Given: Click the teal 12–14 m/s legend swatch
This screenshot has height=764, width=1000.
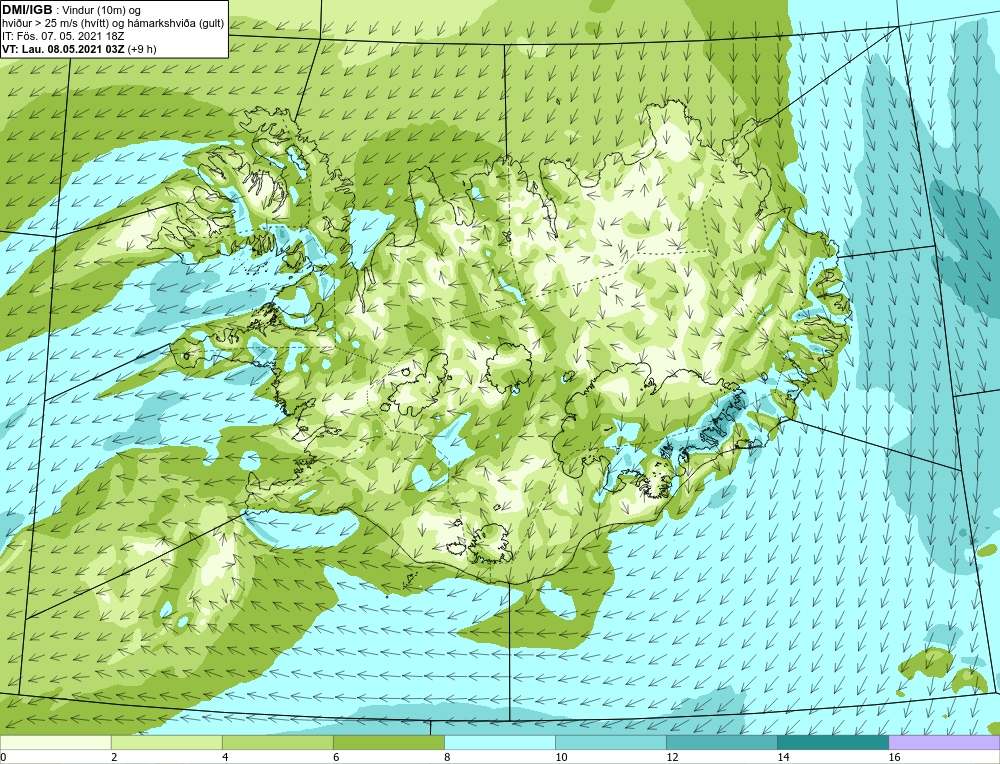Looking at the screenshot, I should point(721,742).
